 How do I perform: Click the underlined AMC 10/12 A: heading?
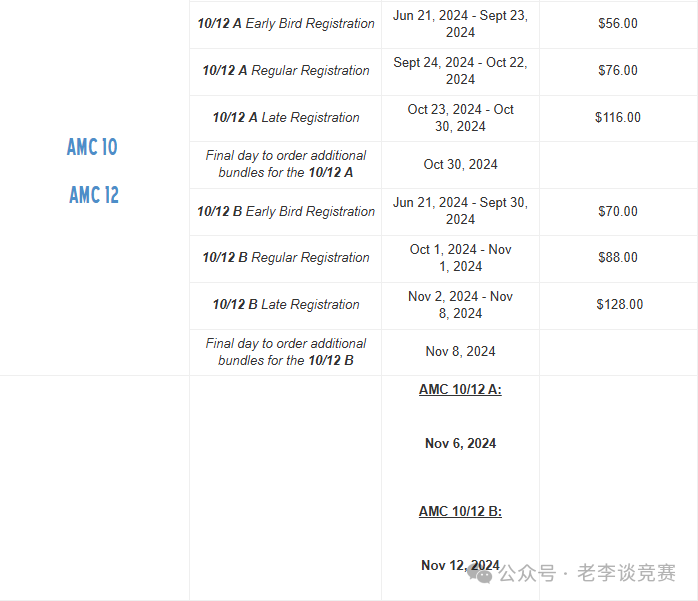460,390
